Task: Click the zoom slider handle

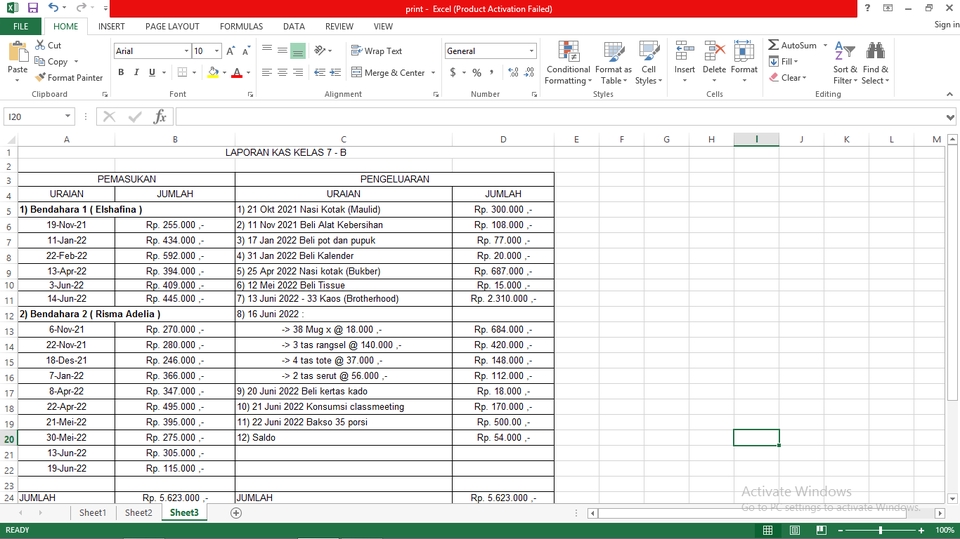Action: click(x=880, y=530)
